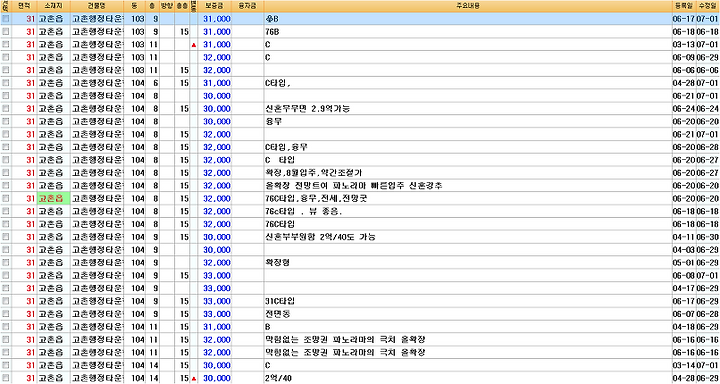Sort by the 보증금 column header
This screenshot has height=384, width=720.
tap(215, 6)
